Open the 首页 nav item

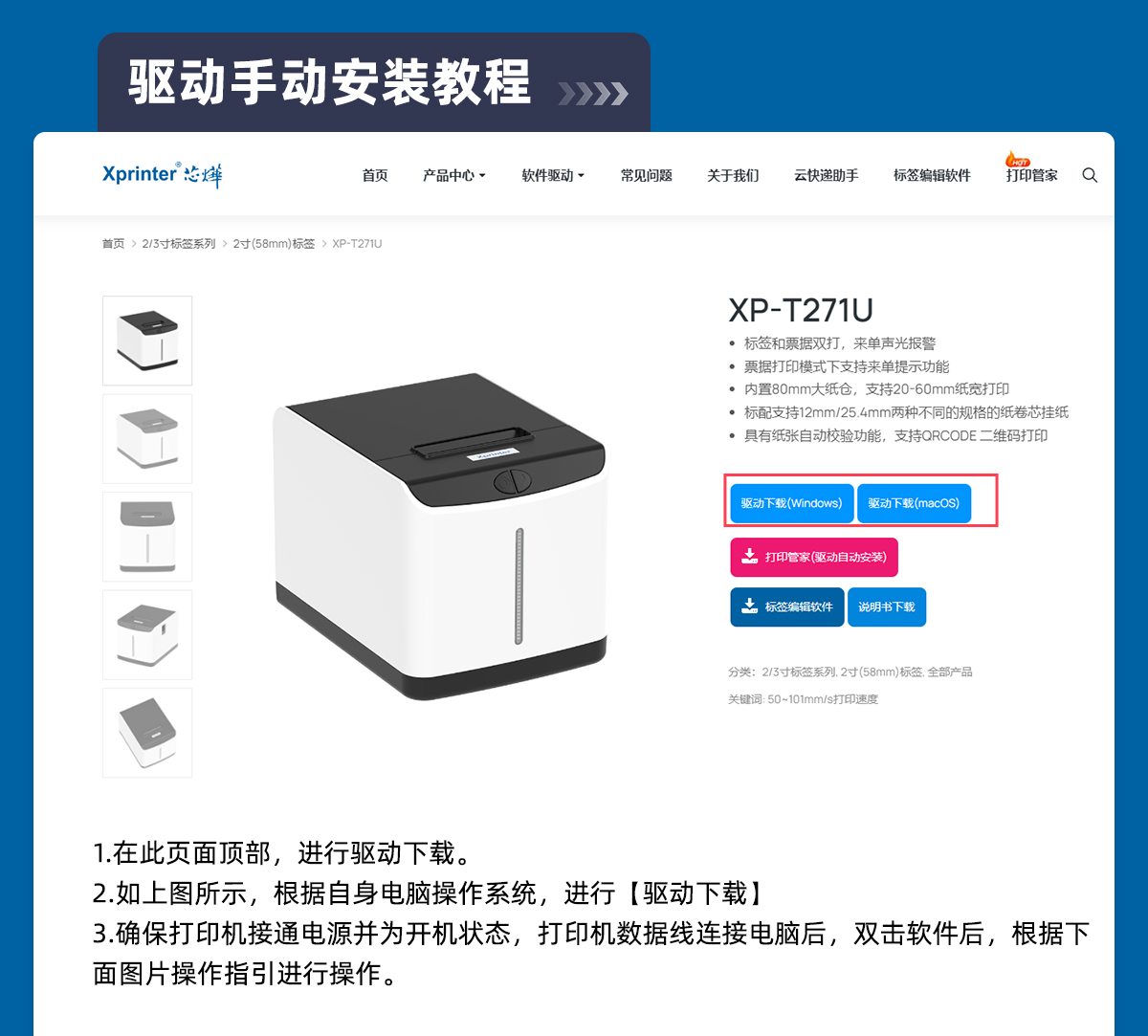pyautogui.click(x=375, y=175)
